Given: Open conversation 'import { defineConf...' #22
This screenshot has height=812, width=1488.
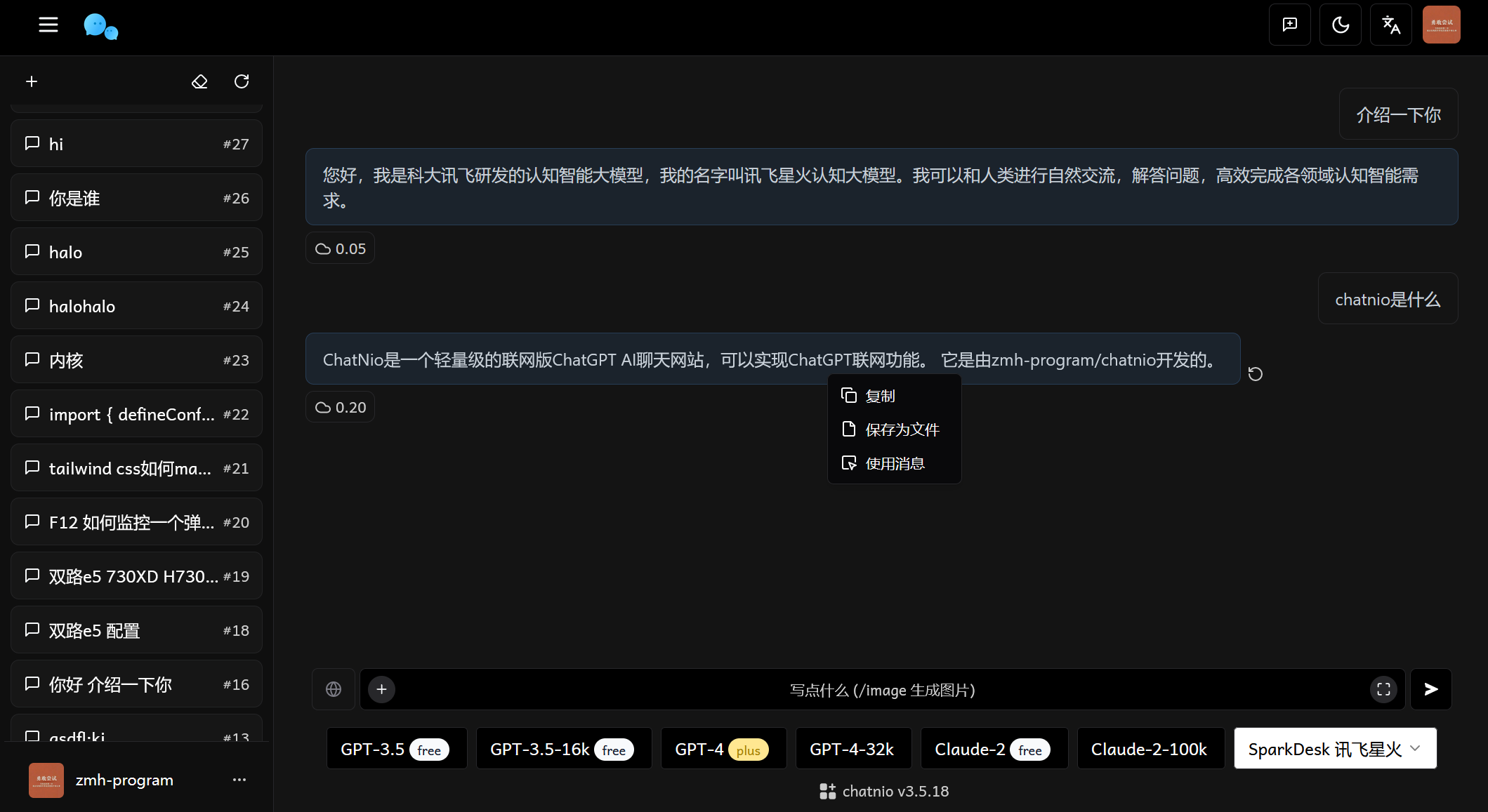Looking at the screenshot, I should click(x=136, y=414).
